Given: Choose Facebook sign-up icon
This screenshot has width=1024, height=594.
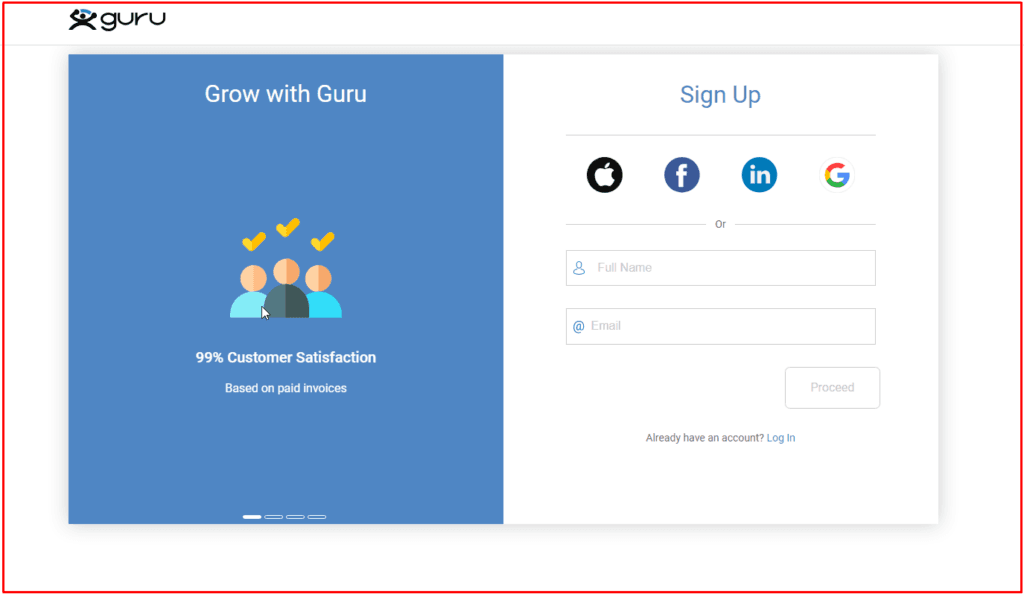Looking at the screenshot, I should tap(682, 175).
